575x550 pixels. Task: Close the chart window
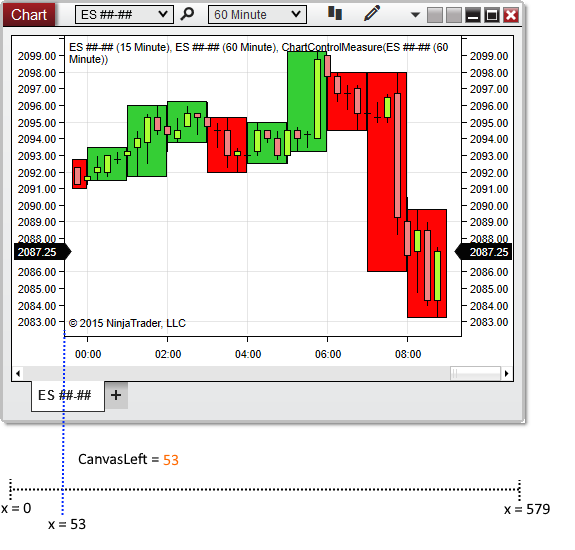point(511,15)
